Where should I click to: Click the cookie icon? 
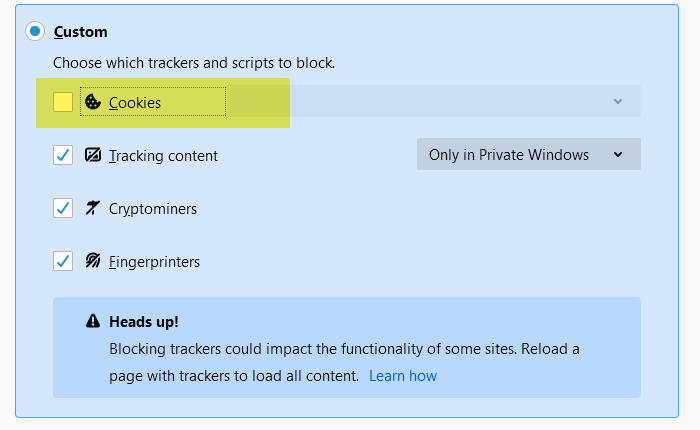click(x=92, y=102)
